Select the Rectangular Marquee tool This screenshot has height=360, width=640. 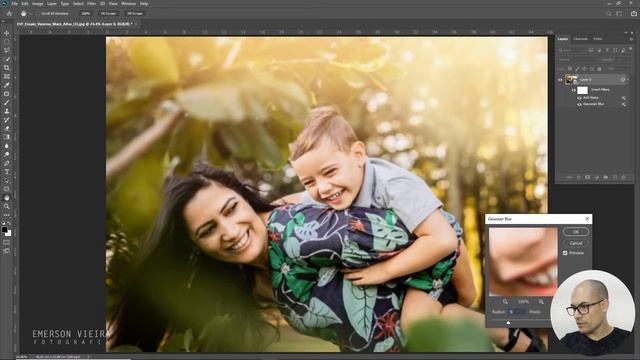[7, 42]
